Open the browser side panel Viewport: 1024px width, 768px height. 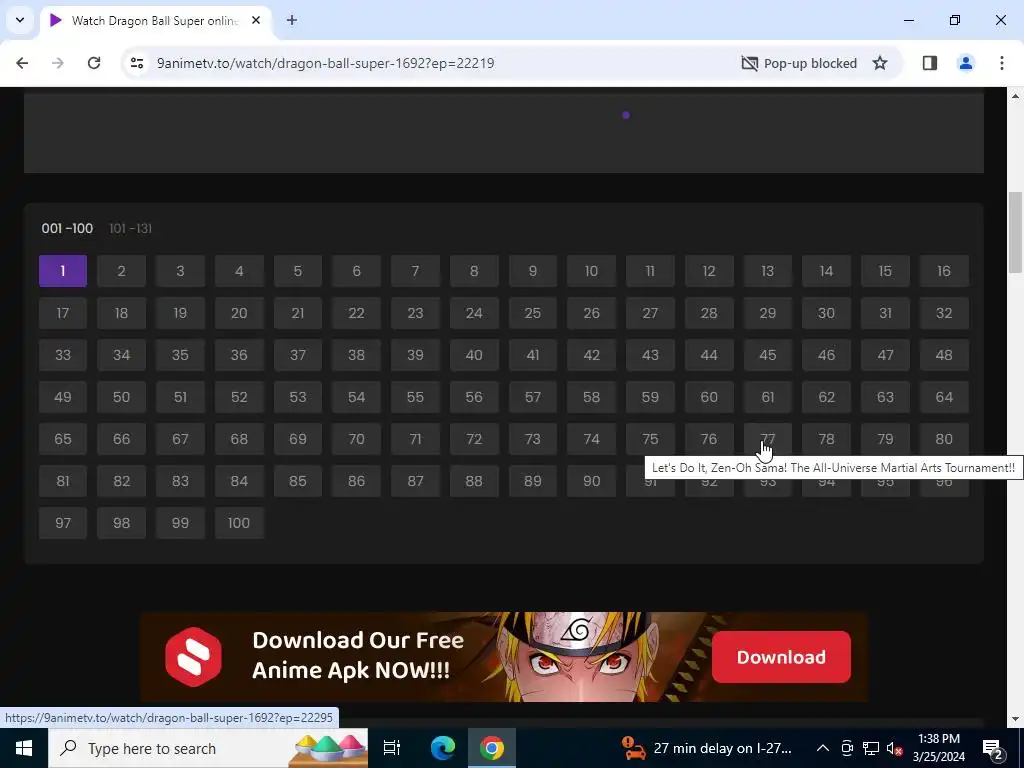(x=929, y=63)
